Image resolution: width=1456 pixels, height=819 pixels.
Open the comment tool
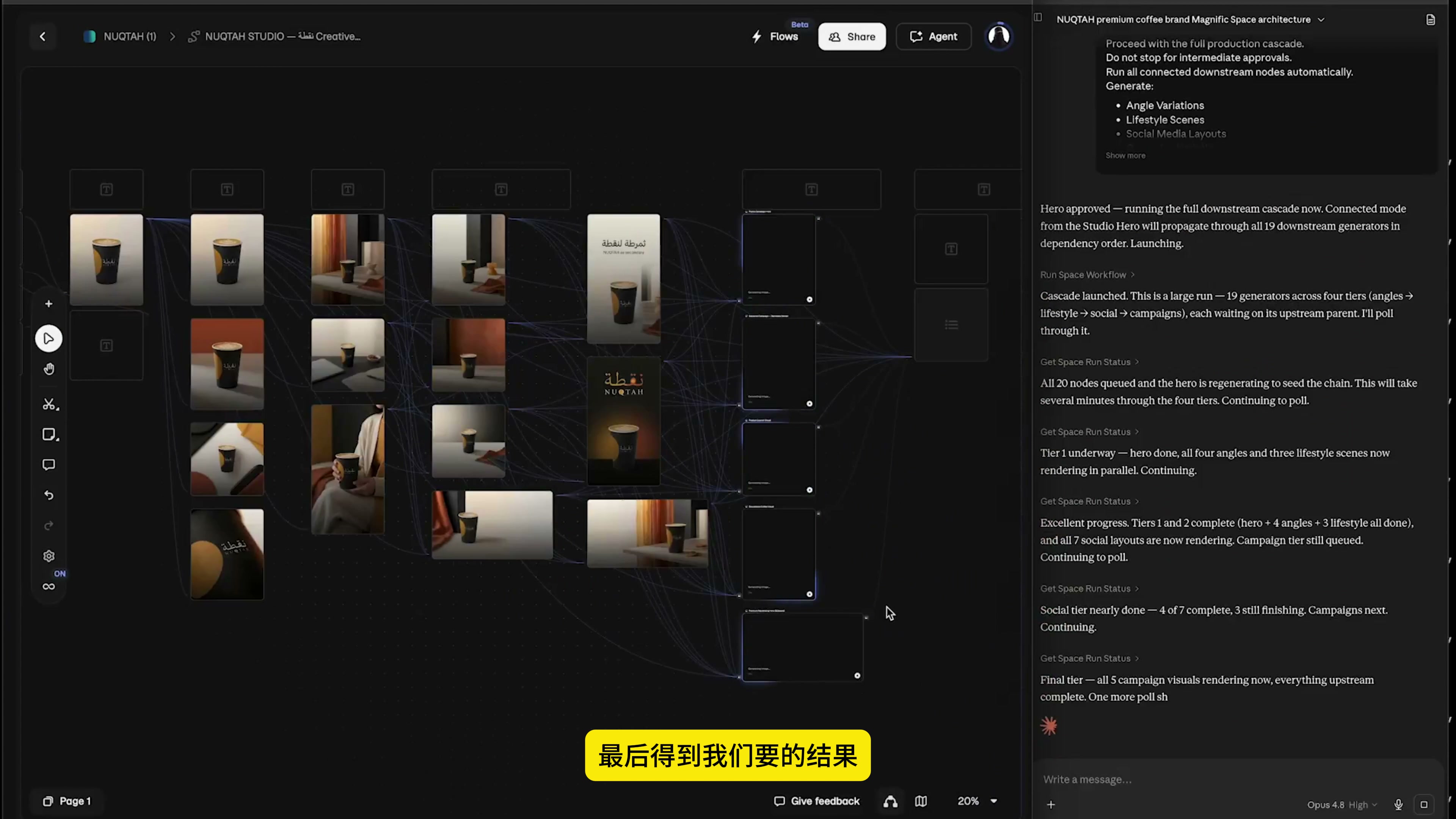tap(49, 465)
